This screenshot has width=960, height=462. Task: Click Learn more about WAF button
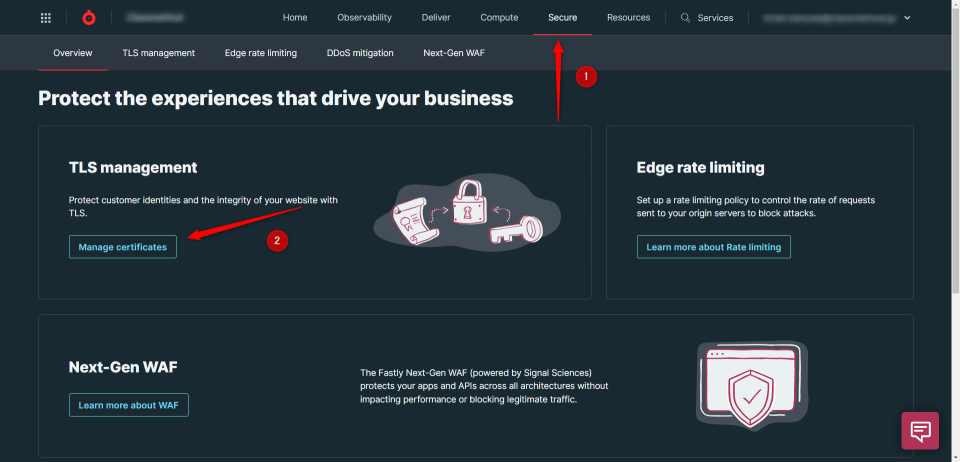coord(128,405)
